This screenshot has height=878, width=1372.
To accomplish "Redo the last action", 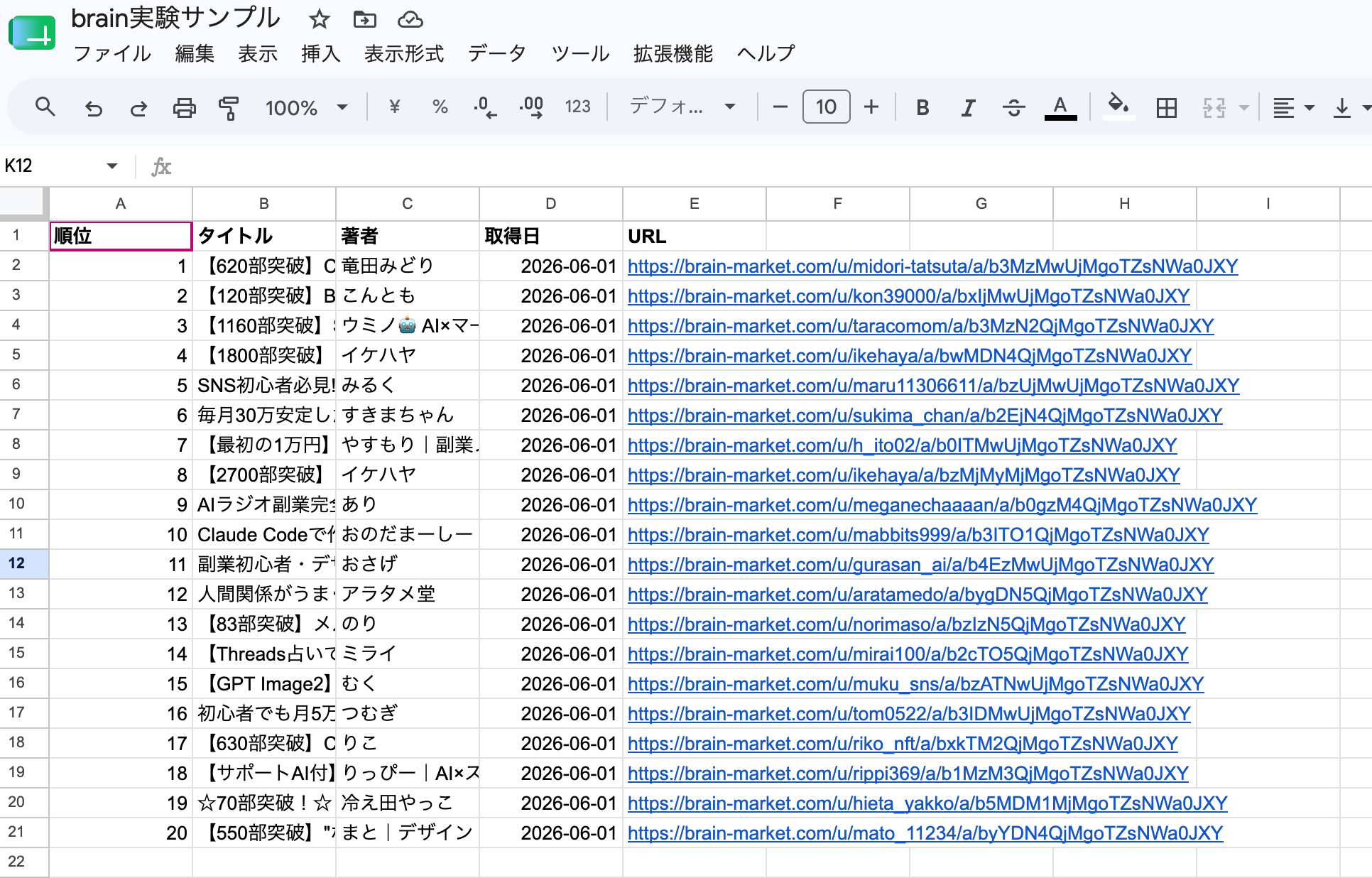I will click(138, 107).
